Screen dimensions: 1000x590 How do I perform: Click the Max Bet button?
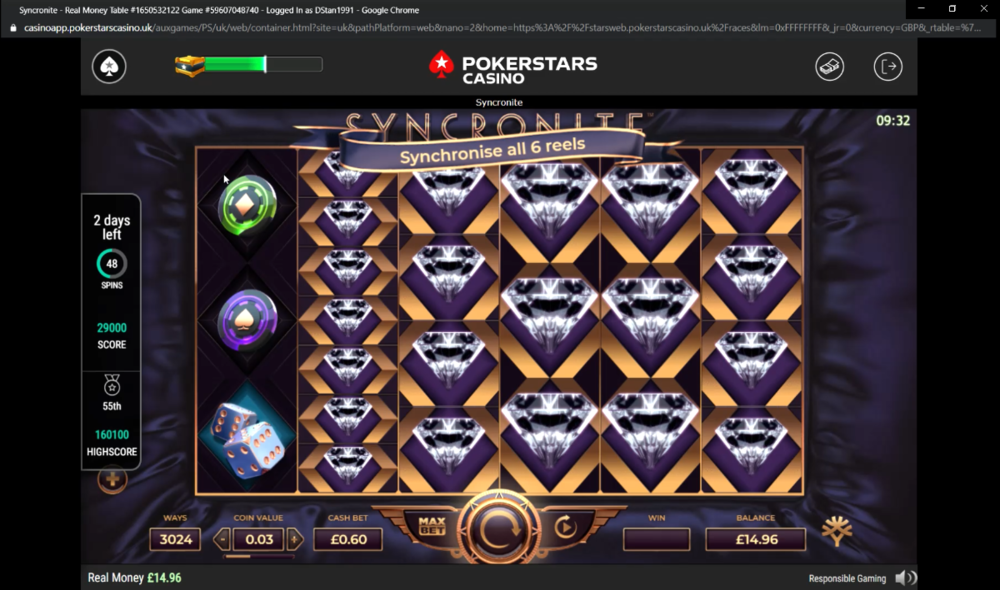[x=432, y=527]
